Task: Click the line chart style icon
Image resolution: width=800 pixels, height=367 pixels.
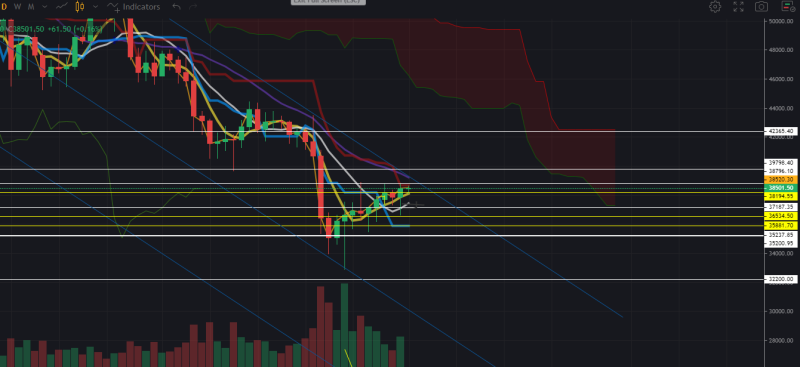Action: click(62, 7)
